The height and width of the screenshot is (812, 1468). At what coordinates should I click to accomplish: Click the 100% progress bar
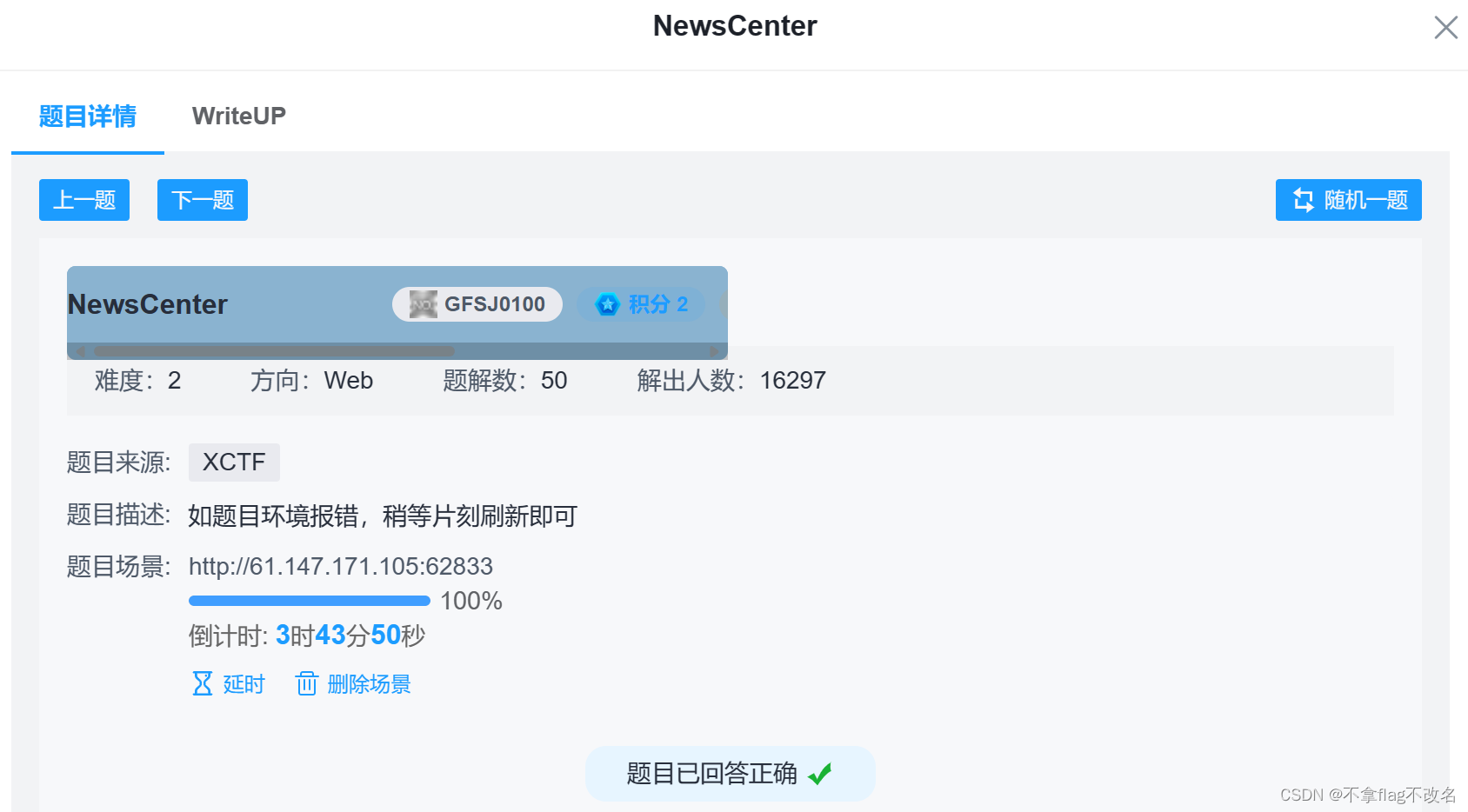[x=309, y=600]
